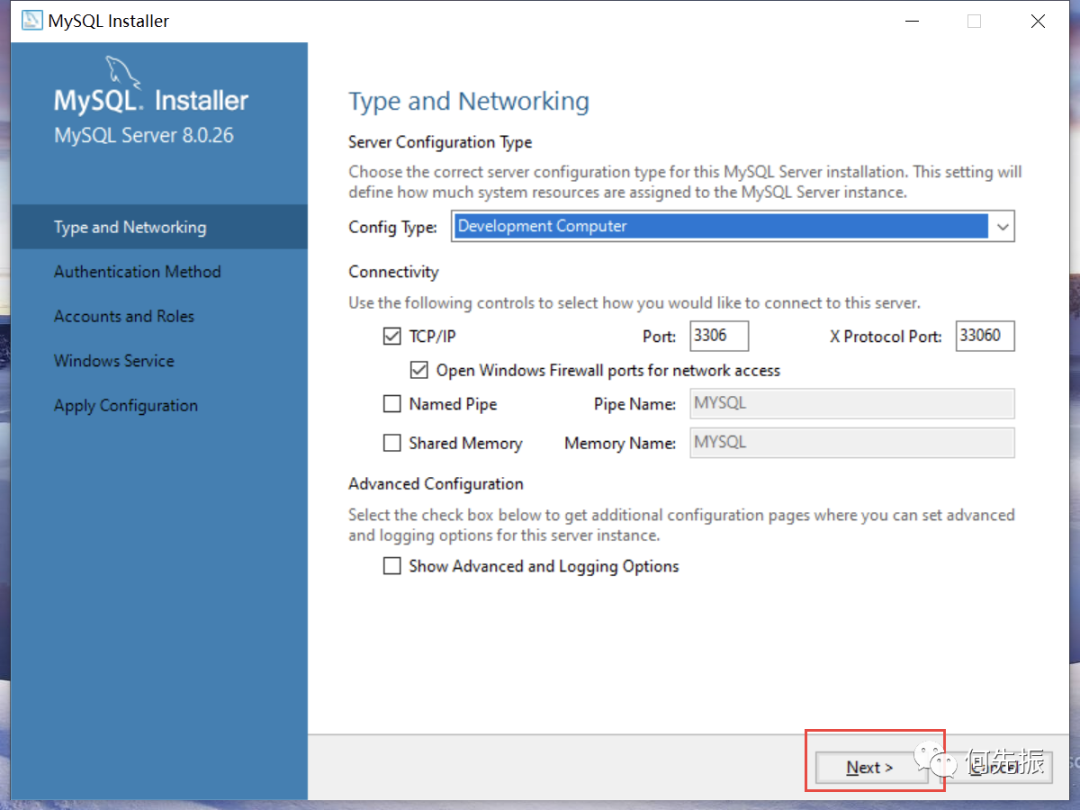Go to the Accounts and Roles step
Screen dimensions: 1080x810
coord(124,316)
